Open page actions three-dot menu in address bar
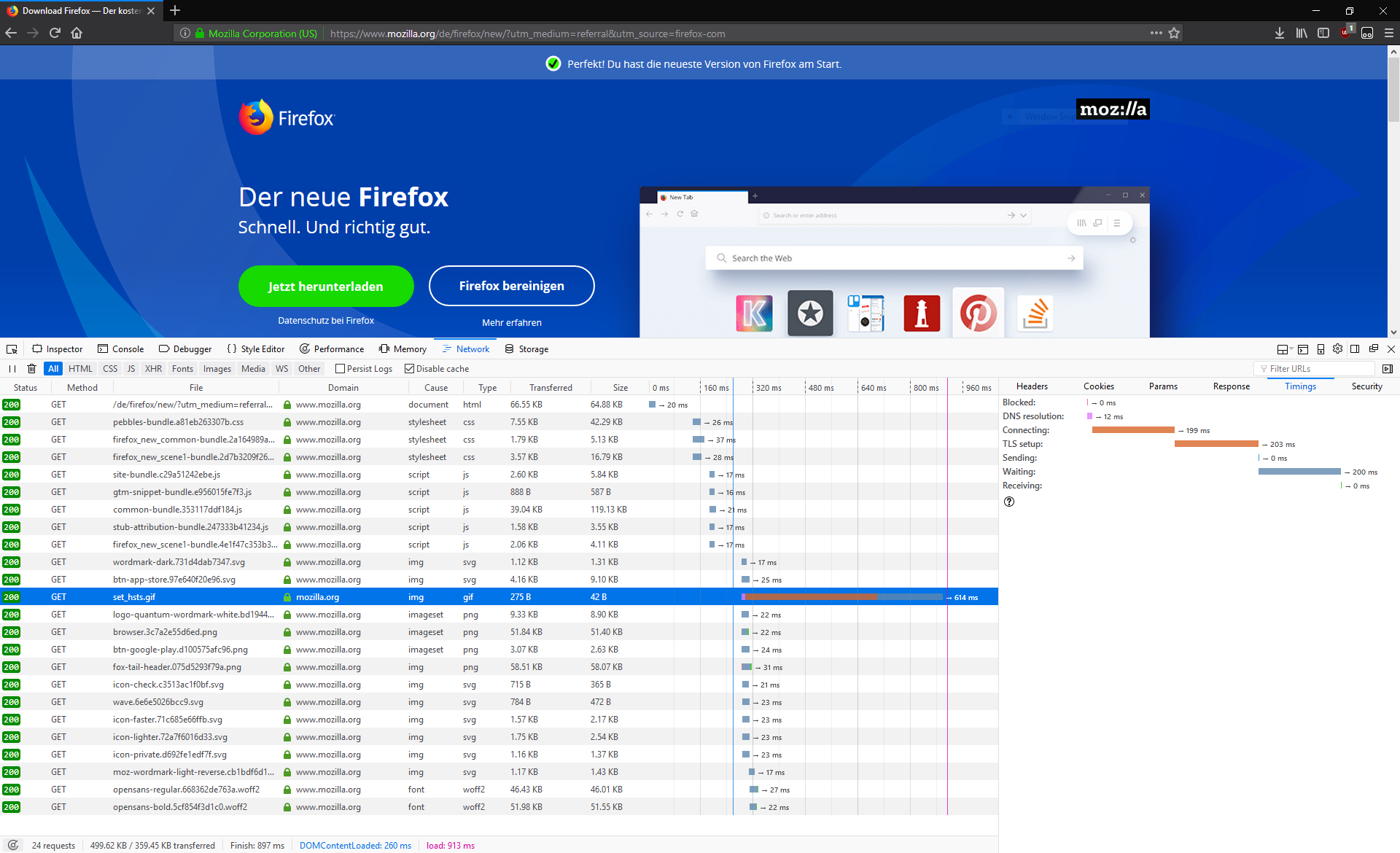Viewport: 1400px width, 853px height. (1156, 34)
